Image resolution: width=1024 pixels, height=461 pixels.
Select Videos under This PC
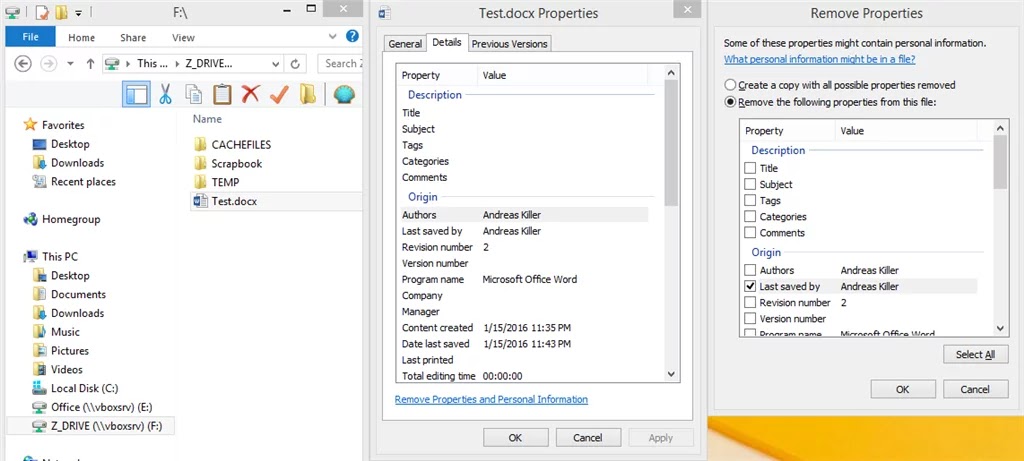pyautogui.click(x=67, y=370)
